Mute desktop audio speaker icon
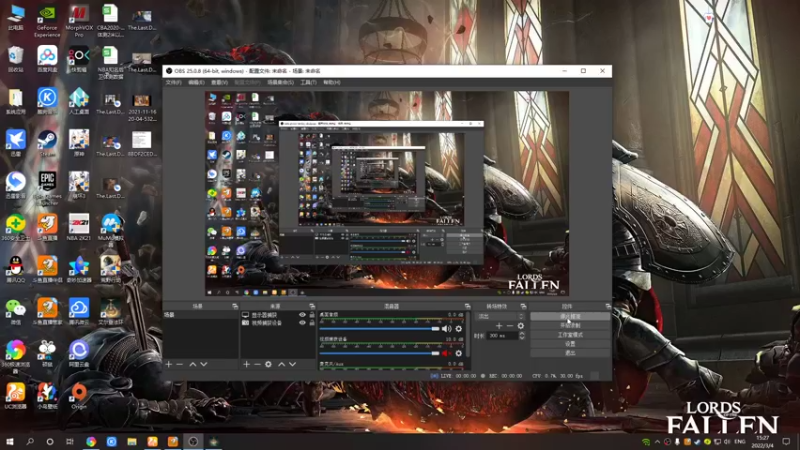The height and width of the screenshot is (450, 800). coord(446,329)
